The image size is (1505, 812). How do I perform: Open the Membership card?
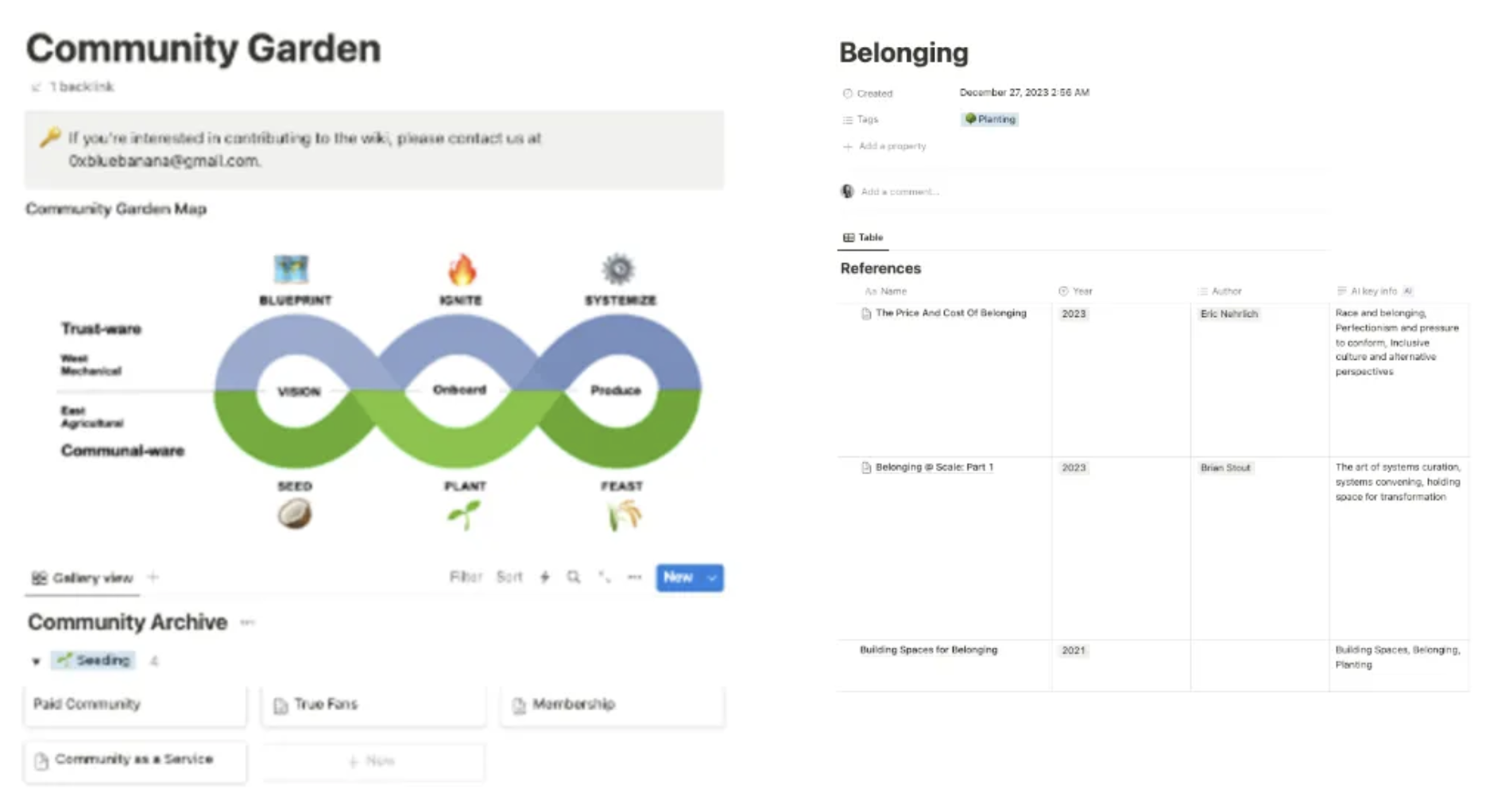coord(613,705)
